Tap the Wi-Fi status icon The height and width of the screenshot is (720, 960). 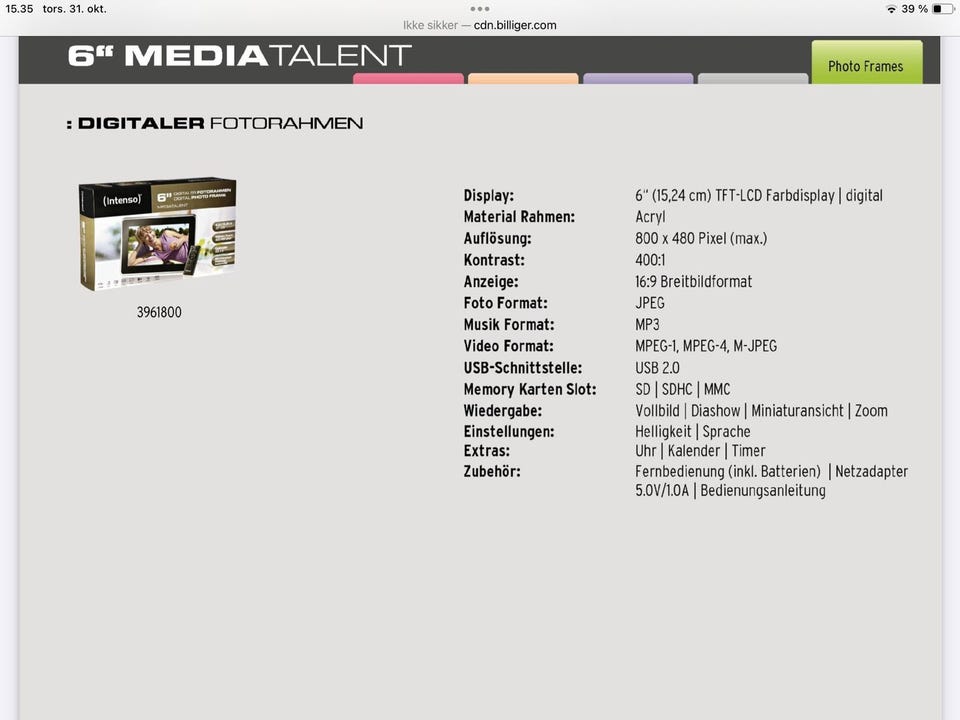coord(891,9)
